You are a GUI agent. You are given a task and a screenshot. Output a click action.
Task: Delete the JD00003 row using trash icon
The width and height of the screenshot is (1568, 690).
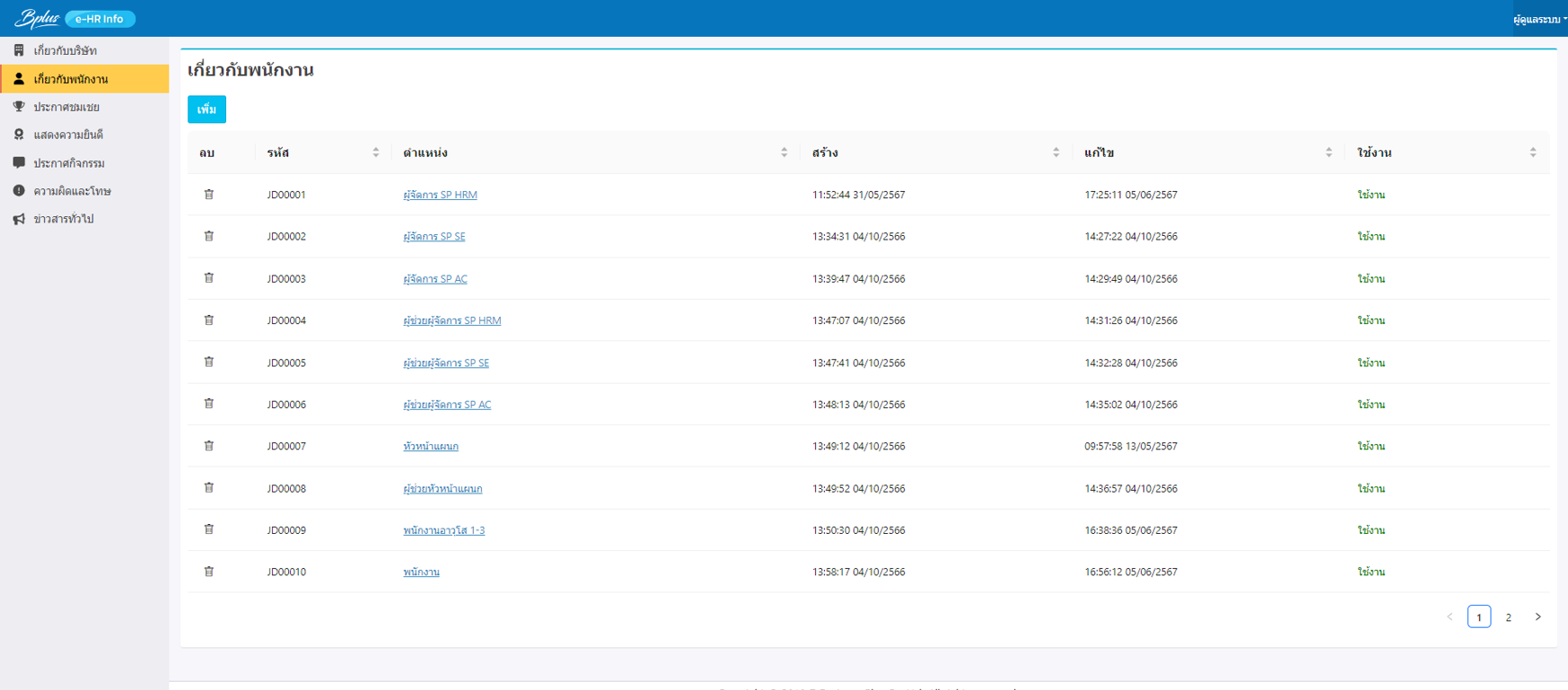(208, 278)
